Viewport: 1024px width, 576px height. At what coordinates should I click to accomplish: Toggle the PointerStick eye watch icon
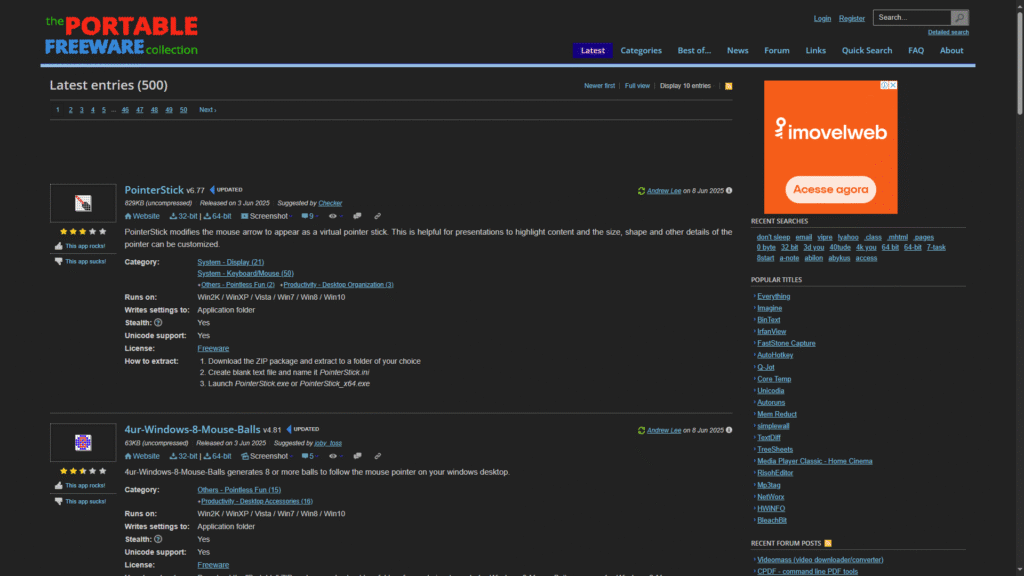(333, 216)
